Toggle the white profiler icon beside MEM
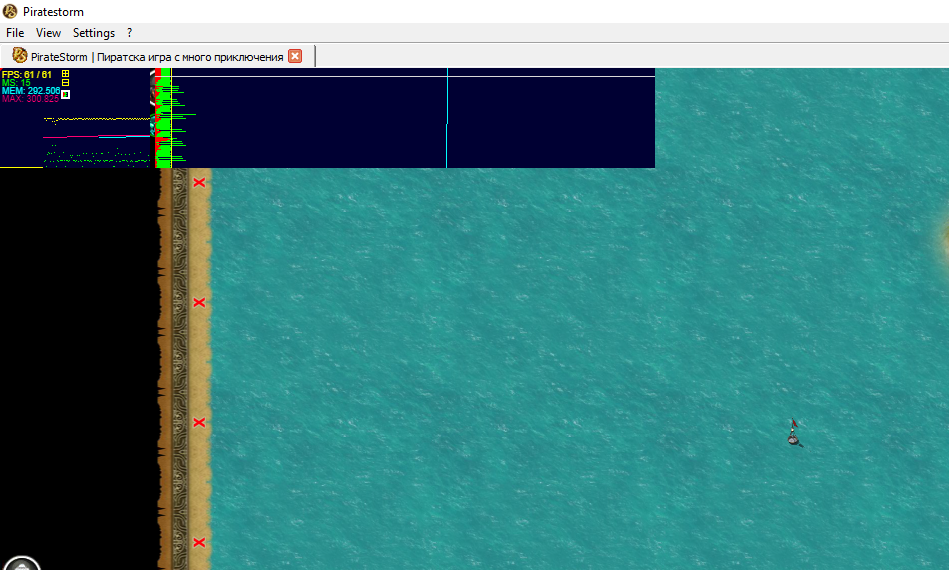 65,94
